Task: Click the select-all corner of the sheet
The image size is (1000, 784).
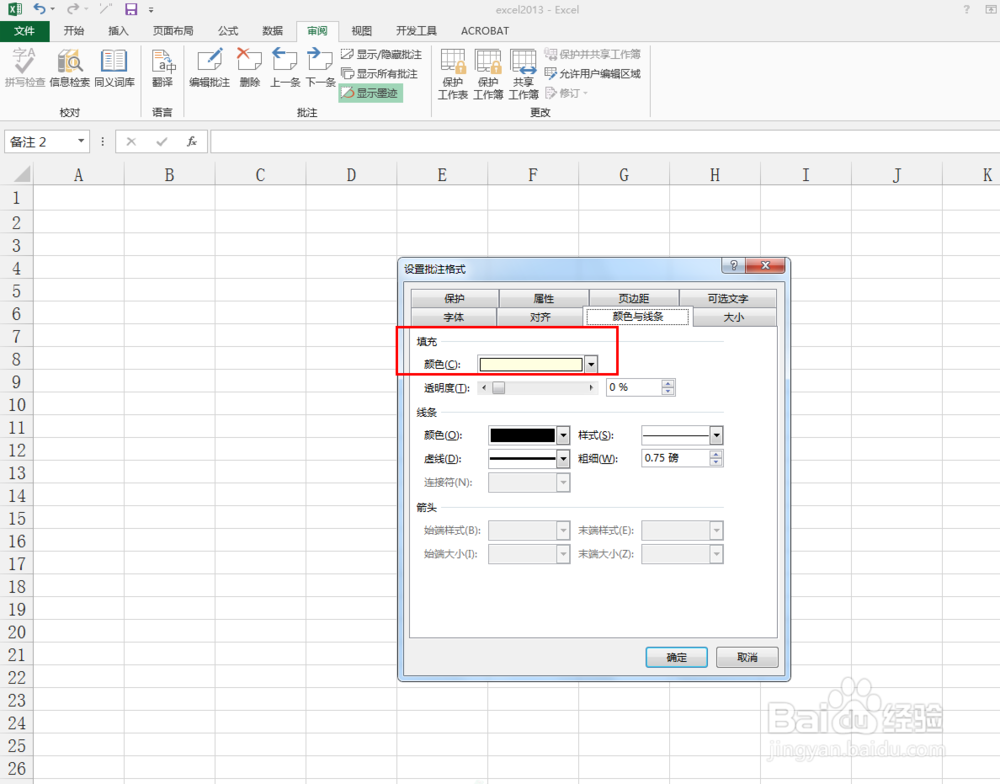Action: [x=19, y=174]
